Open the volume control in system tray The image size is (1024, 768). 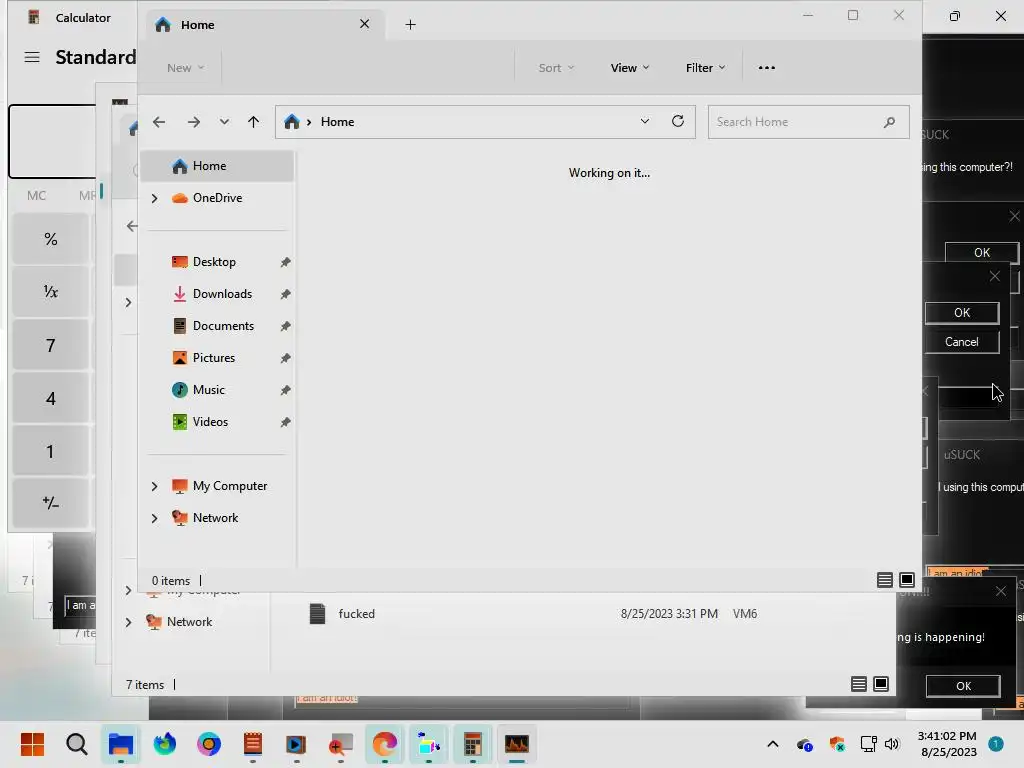point(891,744)
